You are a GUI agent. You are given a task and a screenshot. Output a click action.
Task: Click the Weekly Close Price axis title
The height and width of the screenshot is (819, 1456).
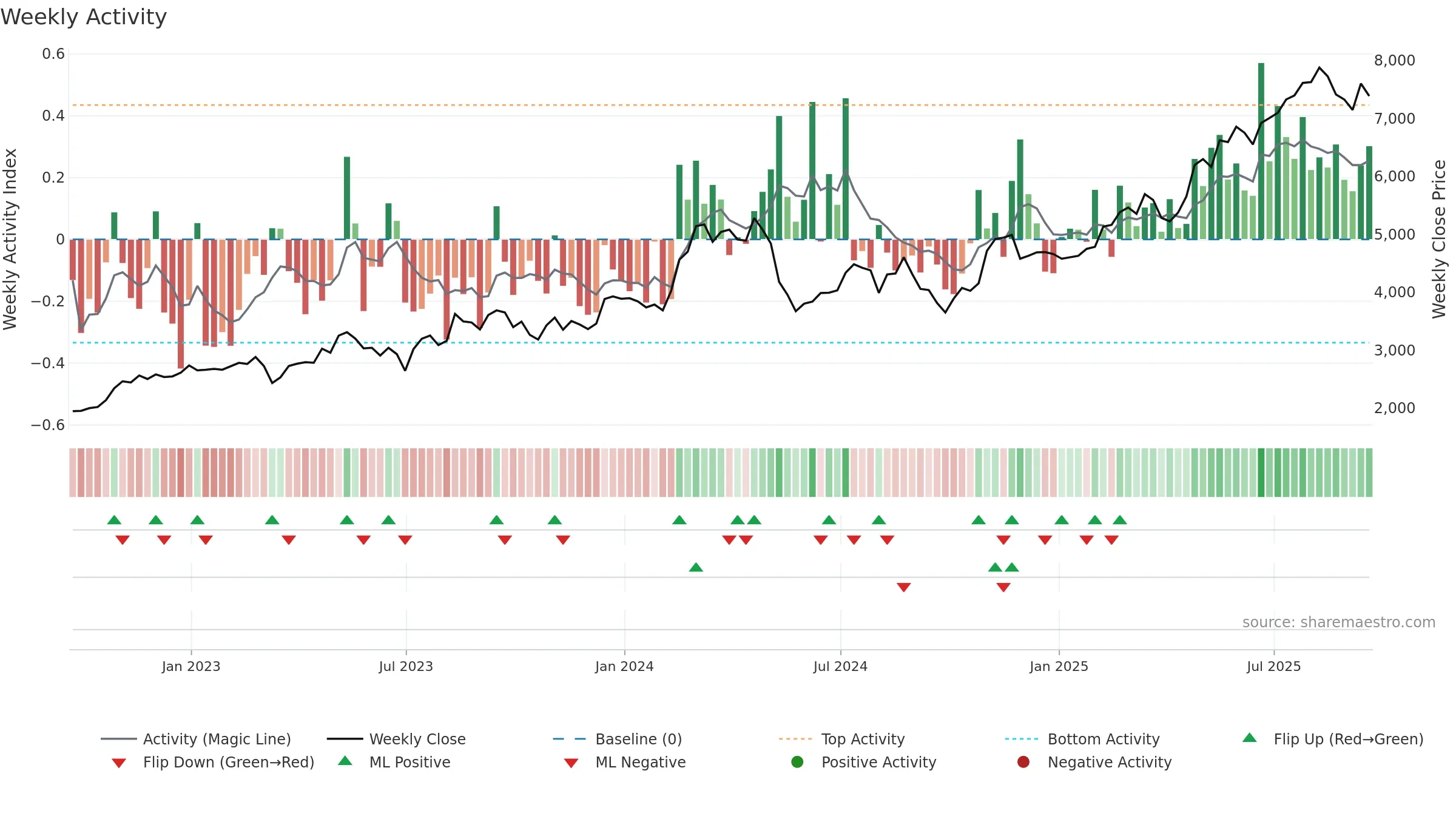[x=1439, y=239]
